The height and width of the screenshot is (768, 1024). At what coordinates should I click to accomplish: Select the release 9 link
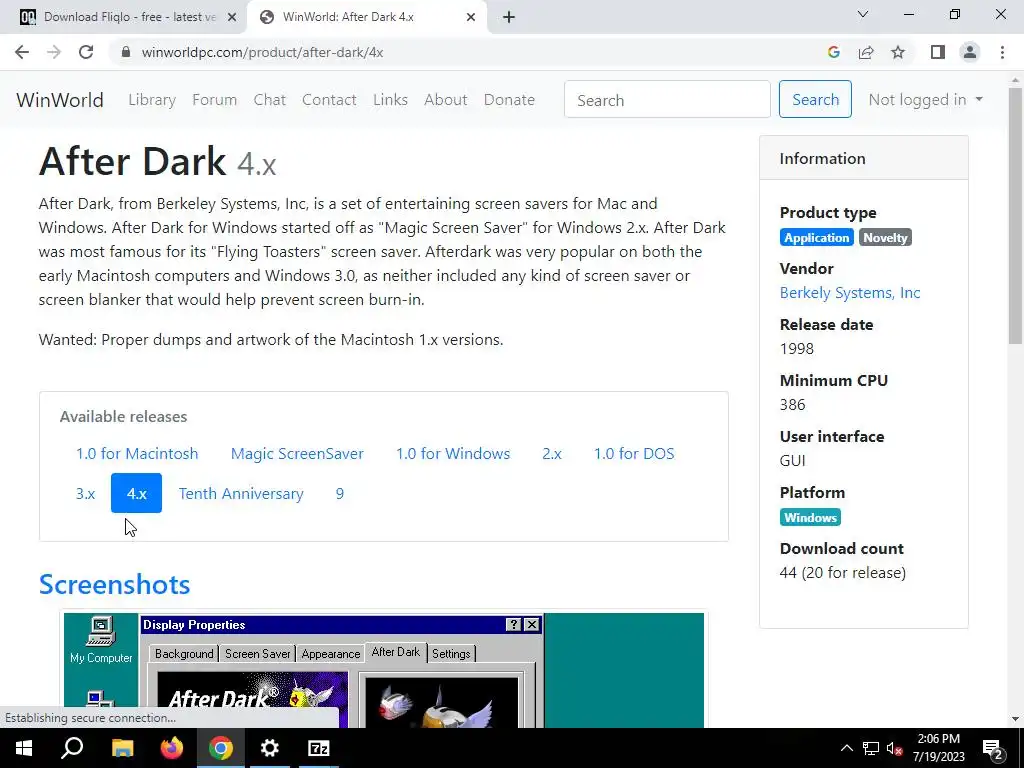340,494
